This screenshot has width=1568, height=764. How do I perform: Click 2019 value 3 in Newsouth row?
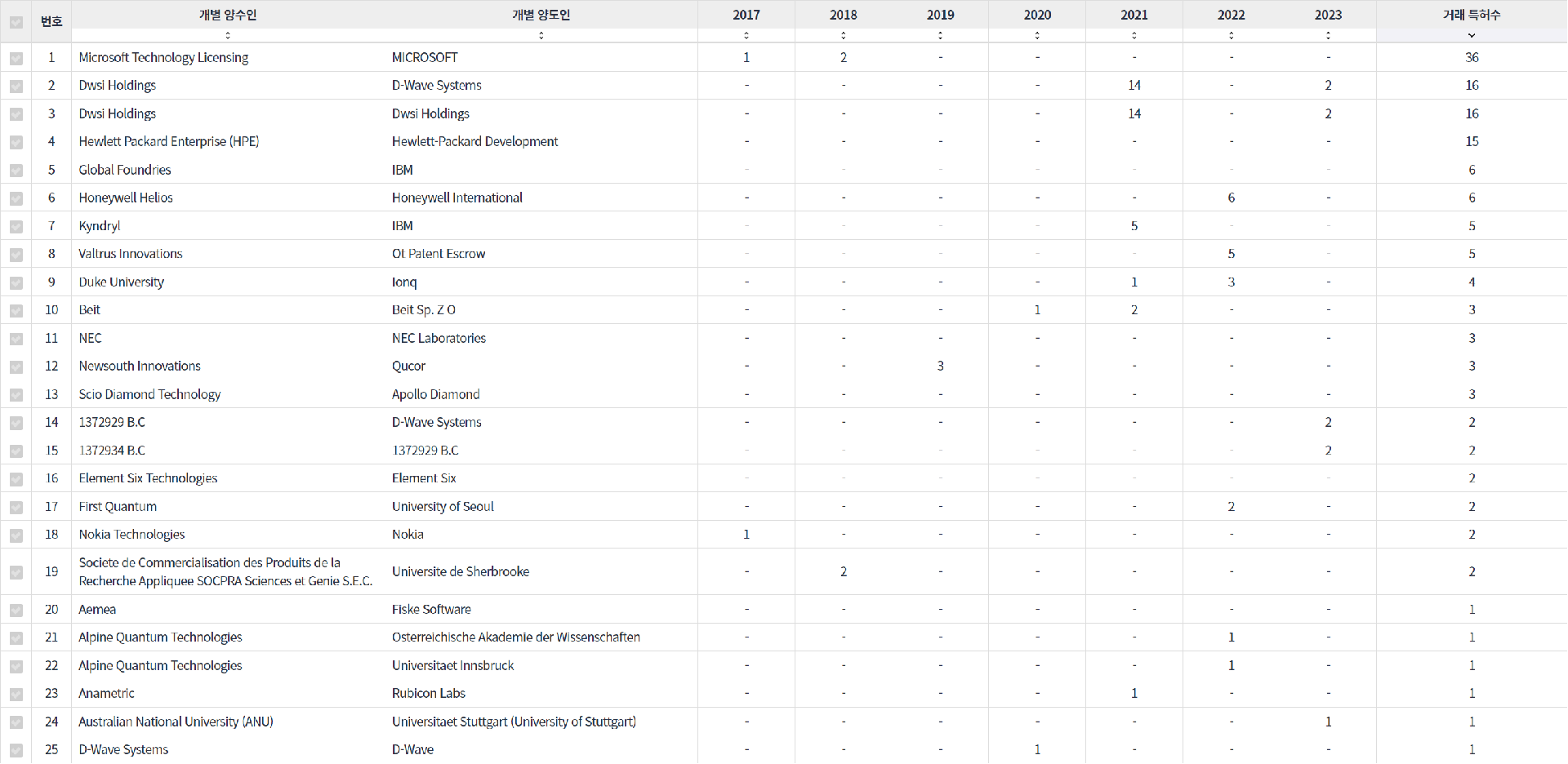tap(941, 366)
